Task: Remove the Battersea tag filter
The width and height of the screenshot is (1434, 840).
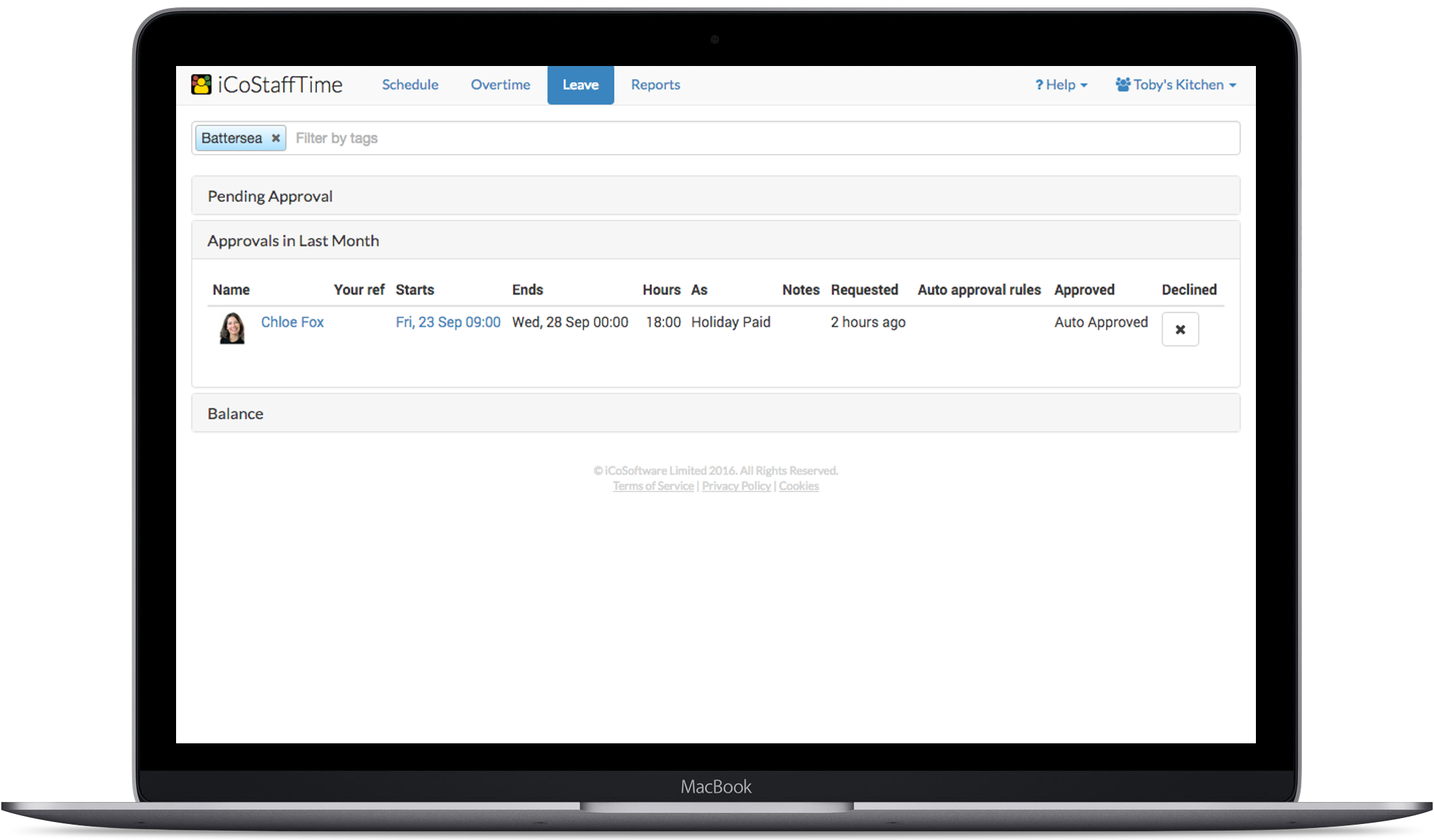Action: (x=275, y=138)
